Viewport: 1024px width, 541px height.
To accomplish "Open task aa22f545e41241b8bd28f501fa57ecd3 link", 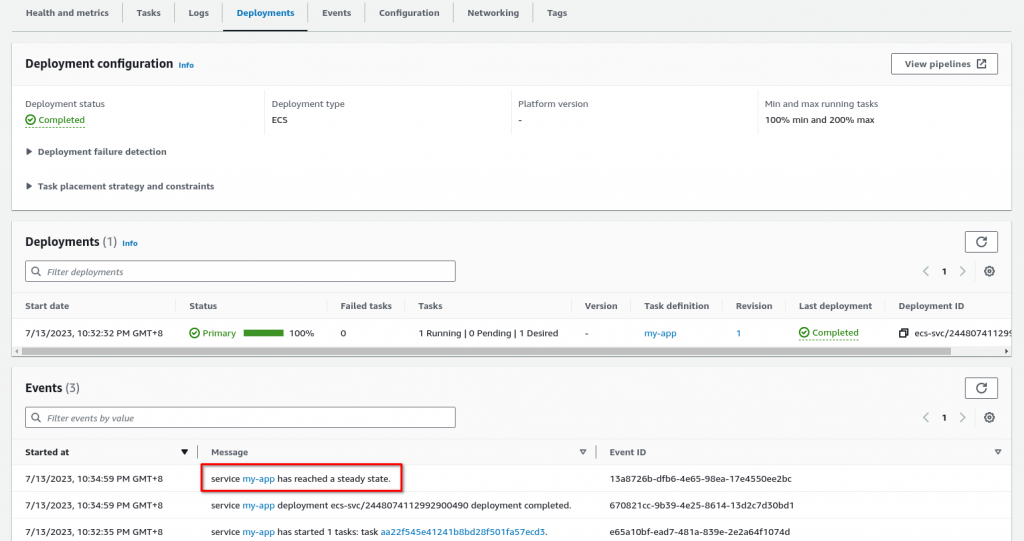I will pyautogui.click(x=462, y=532).
